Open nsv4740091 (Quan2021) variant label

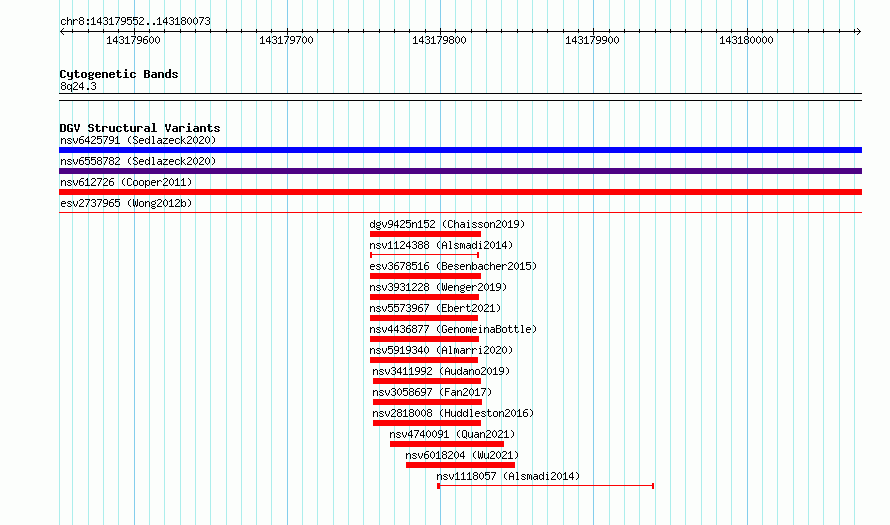point(452,434)
